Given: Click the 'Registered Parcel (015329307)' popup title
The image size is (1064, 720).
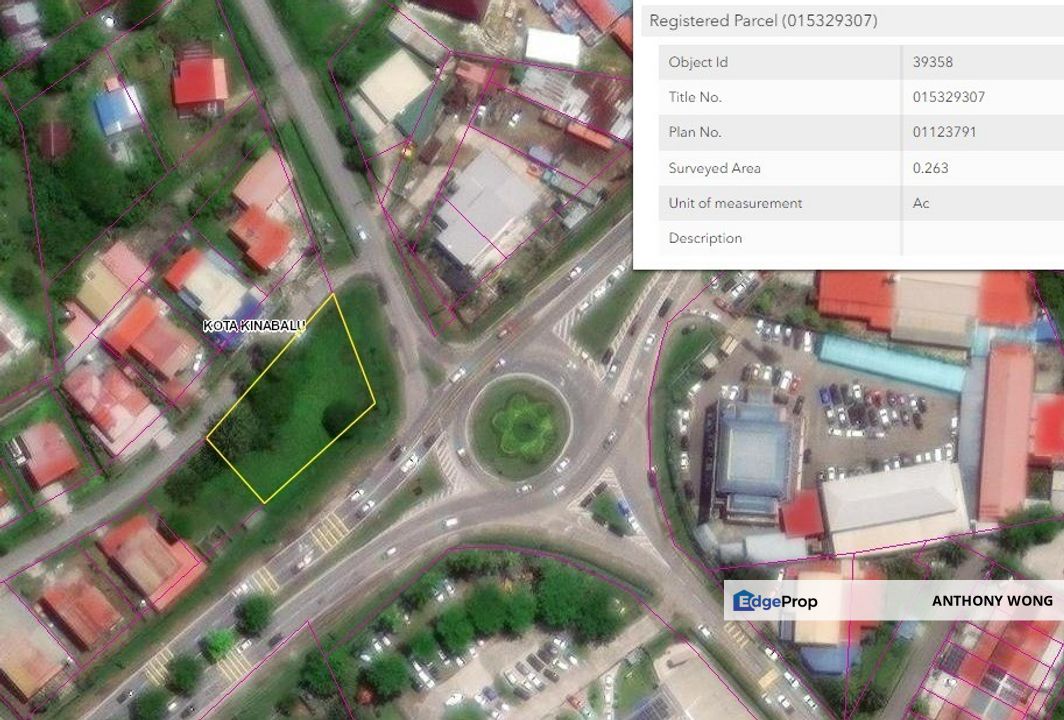Looking at the screenshot, I should tap(763, 20).
